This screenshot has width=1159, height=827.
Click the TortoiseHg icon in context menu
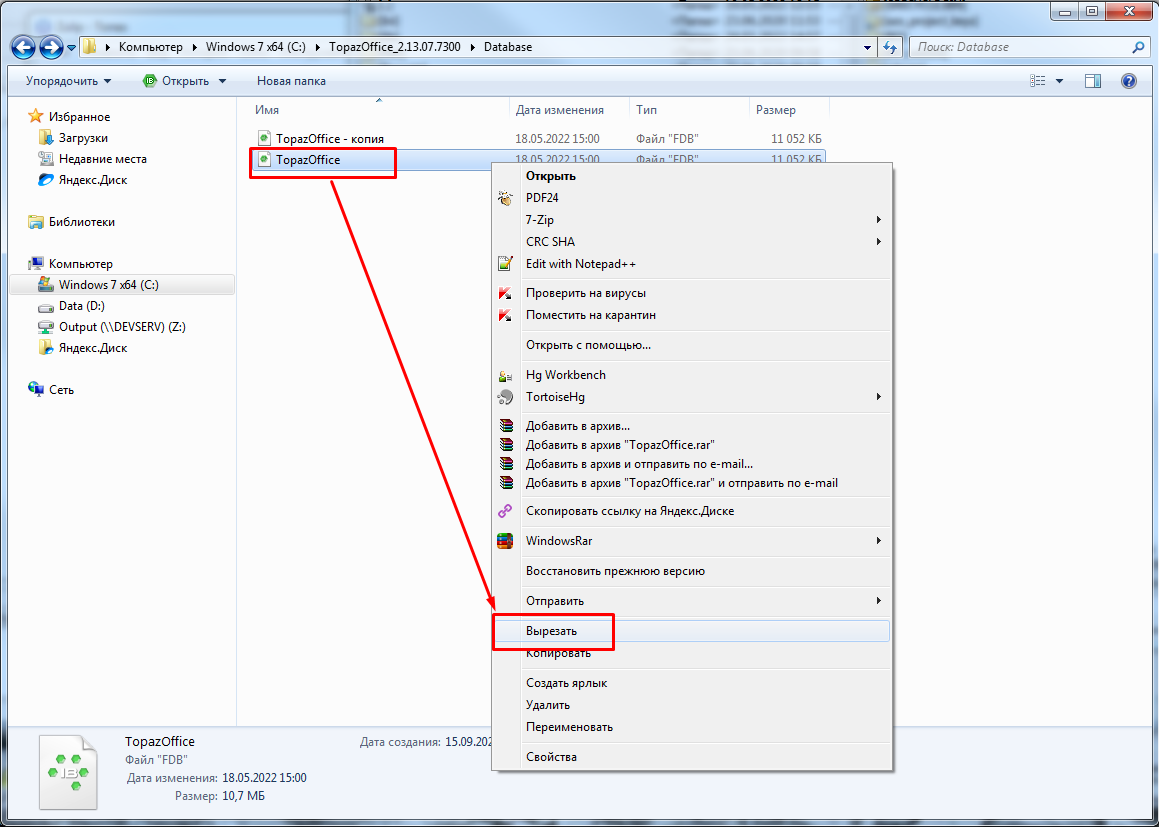pyautogui.click(x=506, y=398)
